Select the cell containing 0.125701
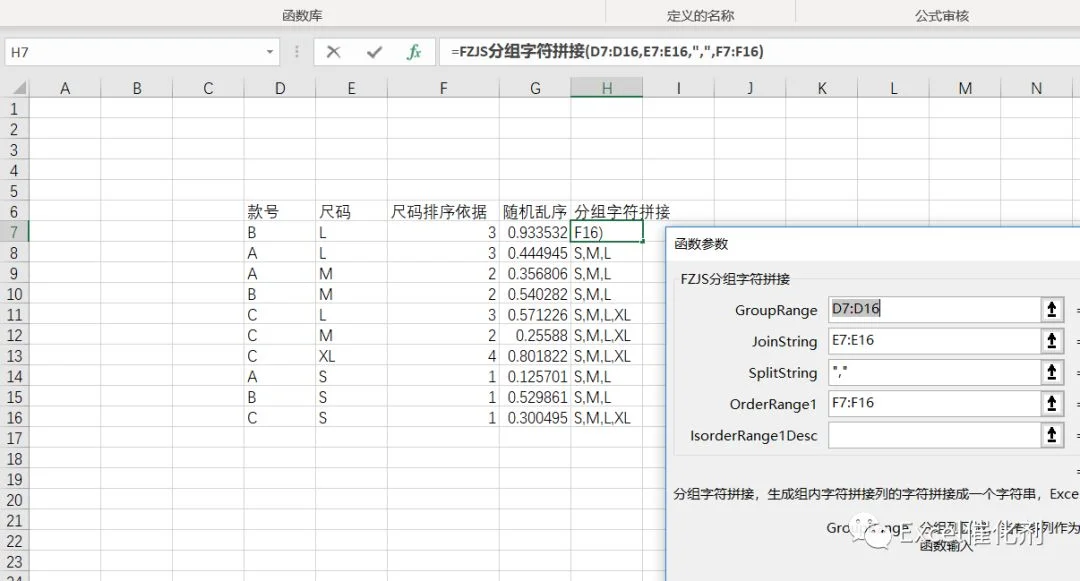Image resolution: width=1080 pixels, height=581 pixels. click(x=535, y=377)
